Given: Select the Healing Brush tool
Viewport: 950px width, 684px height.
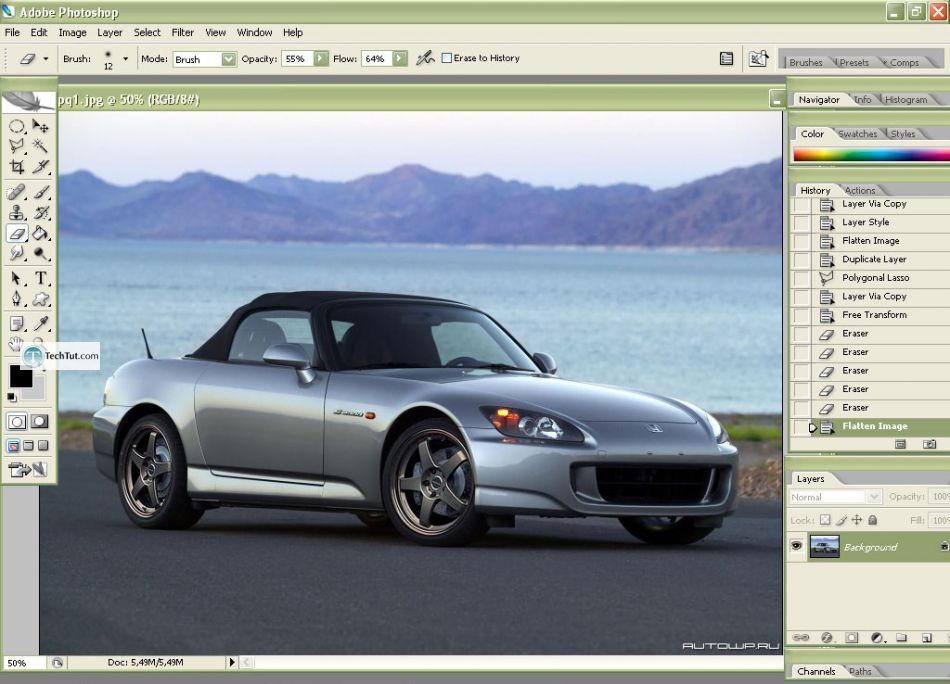Looking at the screenshot, I should [x=16, y=193].
